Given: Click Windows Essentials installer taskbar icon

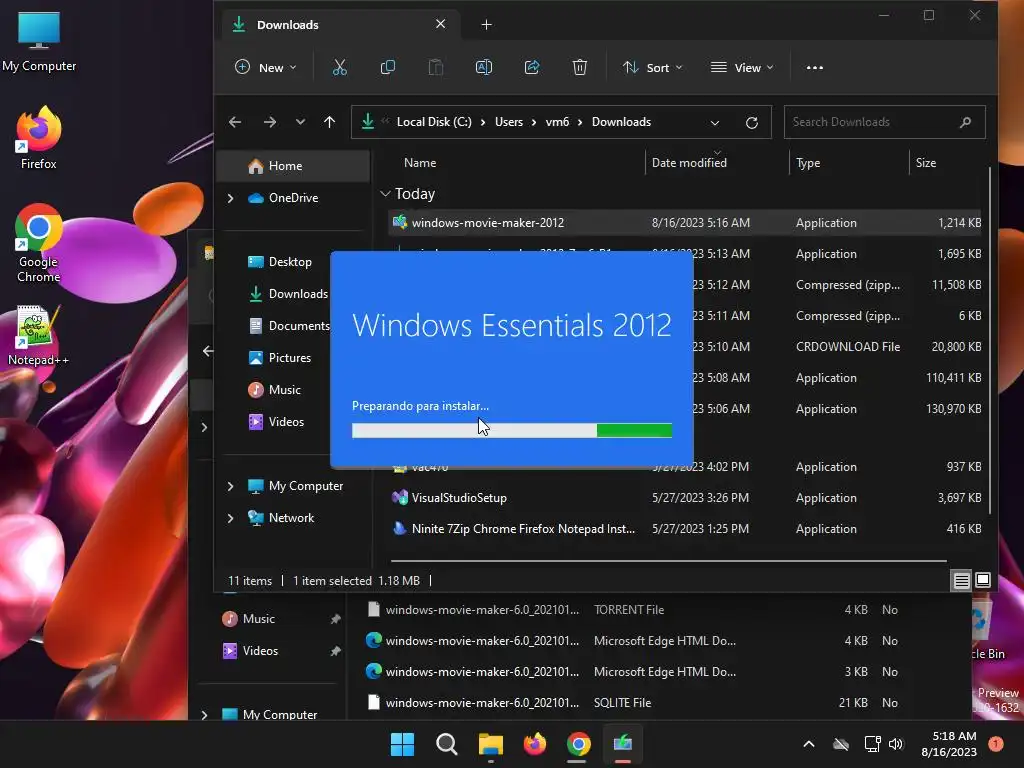Looking at the screenshot, I should coord(623,744).
